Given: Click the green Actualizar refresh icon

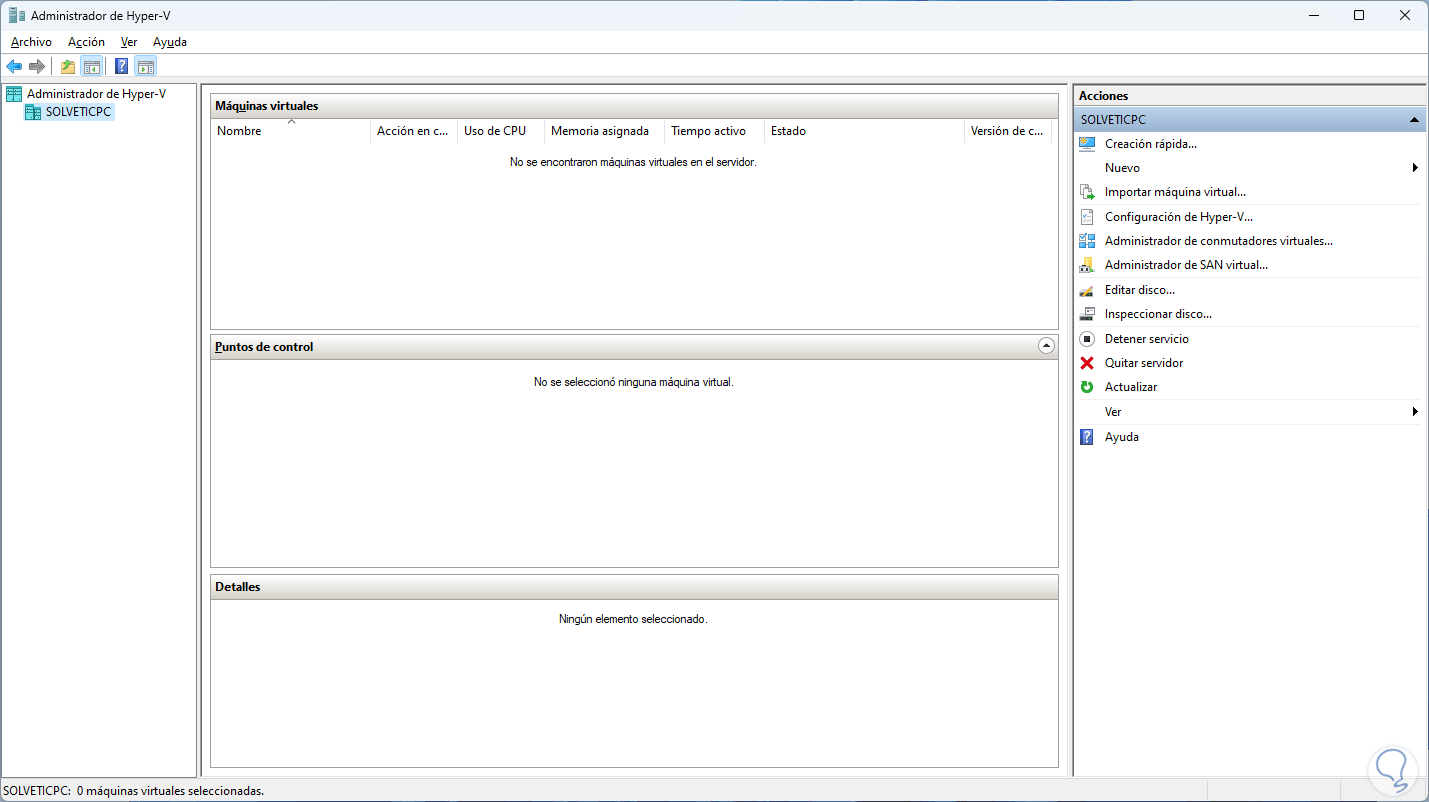Looking at the screenshot, I should [x=1087, y=387].
